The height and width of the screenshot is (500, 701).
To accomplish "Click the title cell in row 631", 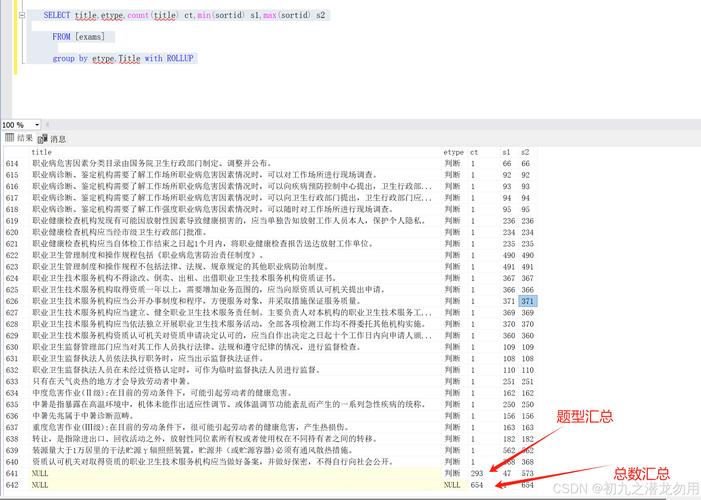I will 148,359.
